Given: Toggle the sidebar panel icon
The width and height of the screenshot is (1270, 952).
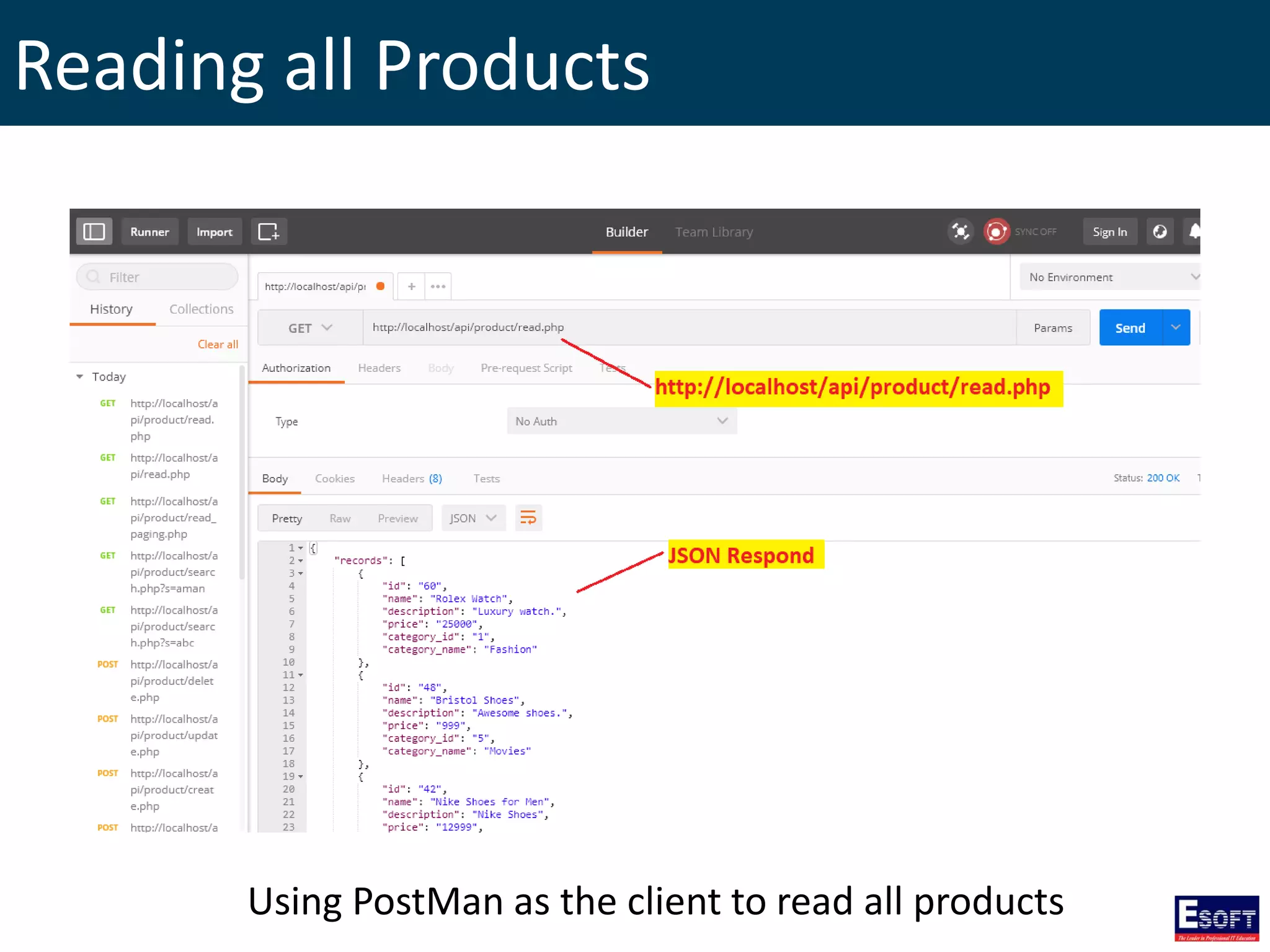Looking at the screenshot, I should click(94, 232).
